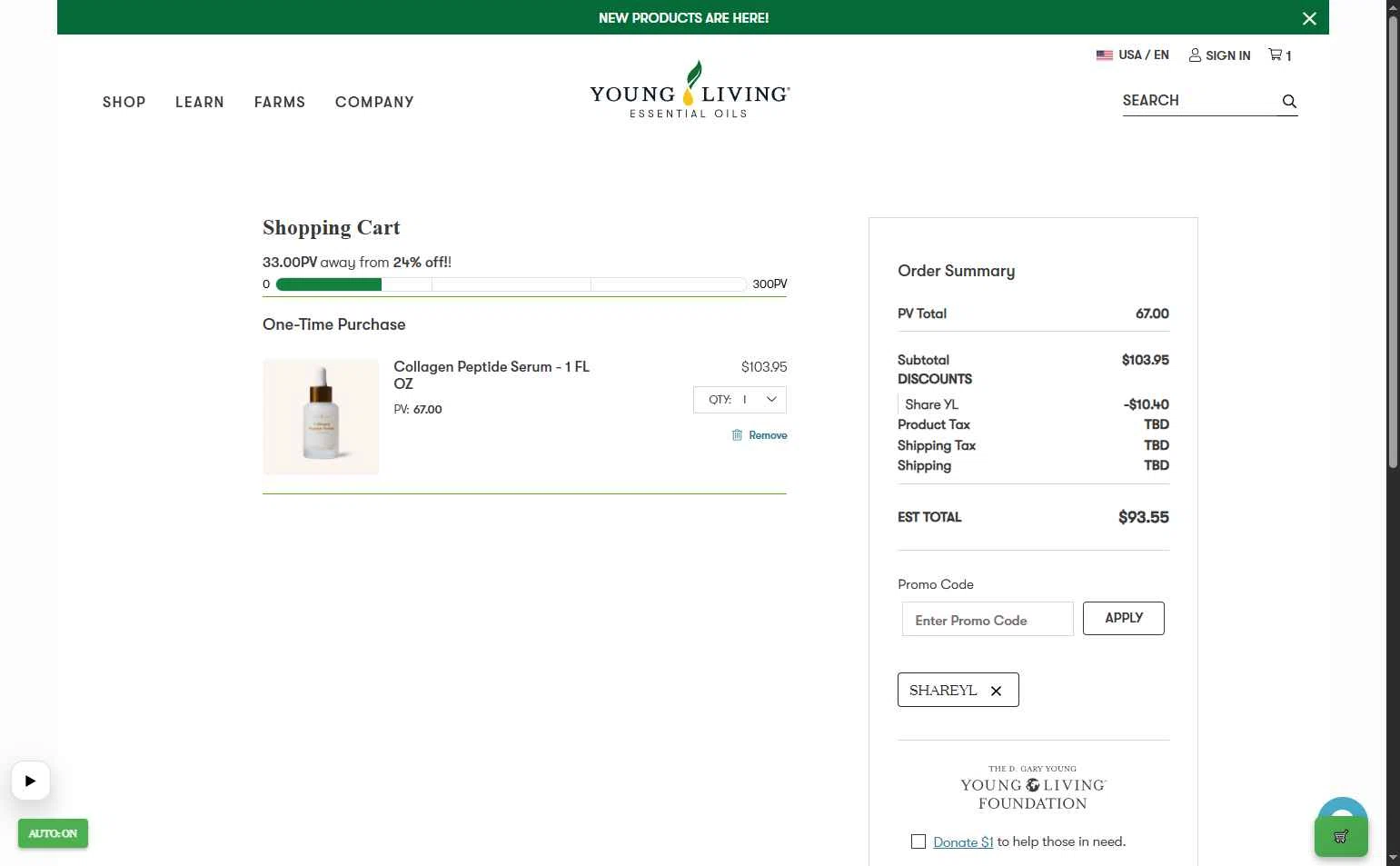Viewport: 1400px width, 866px height.
Task: Click the Order Summary heading
Action: coord(956,271)
